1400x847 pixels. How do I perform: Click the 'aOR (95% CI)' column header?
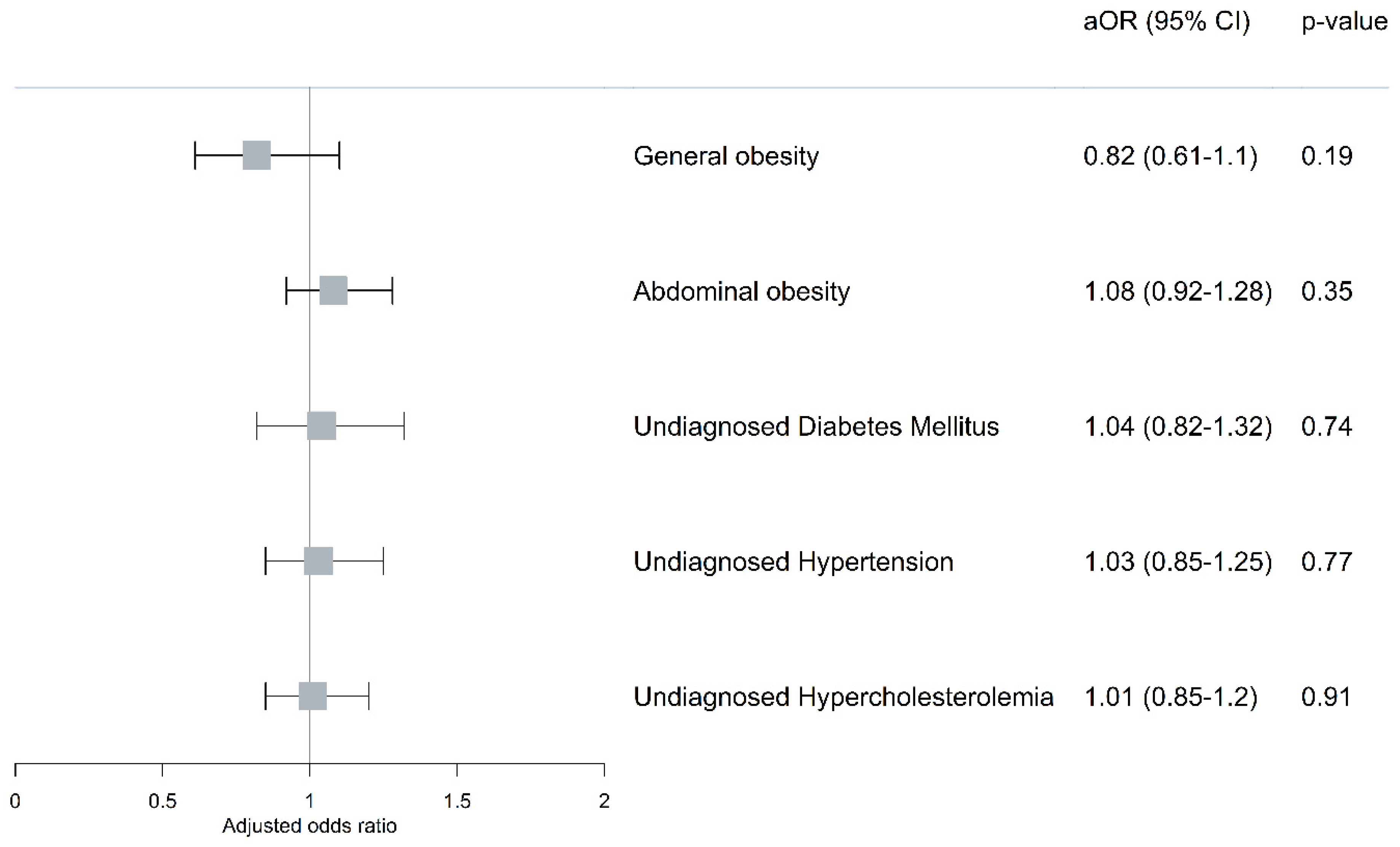(1166, 22)
